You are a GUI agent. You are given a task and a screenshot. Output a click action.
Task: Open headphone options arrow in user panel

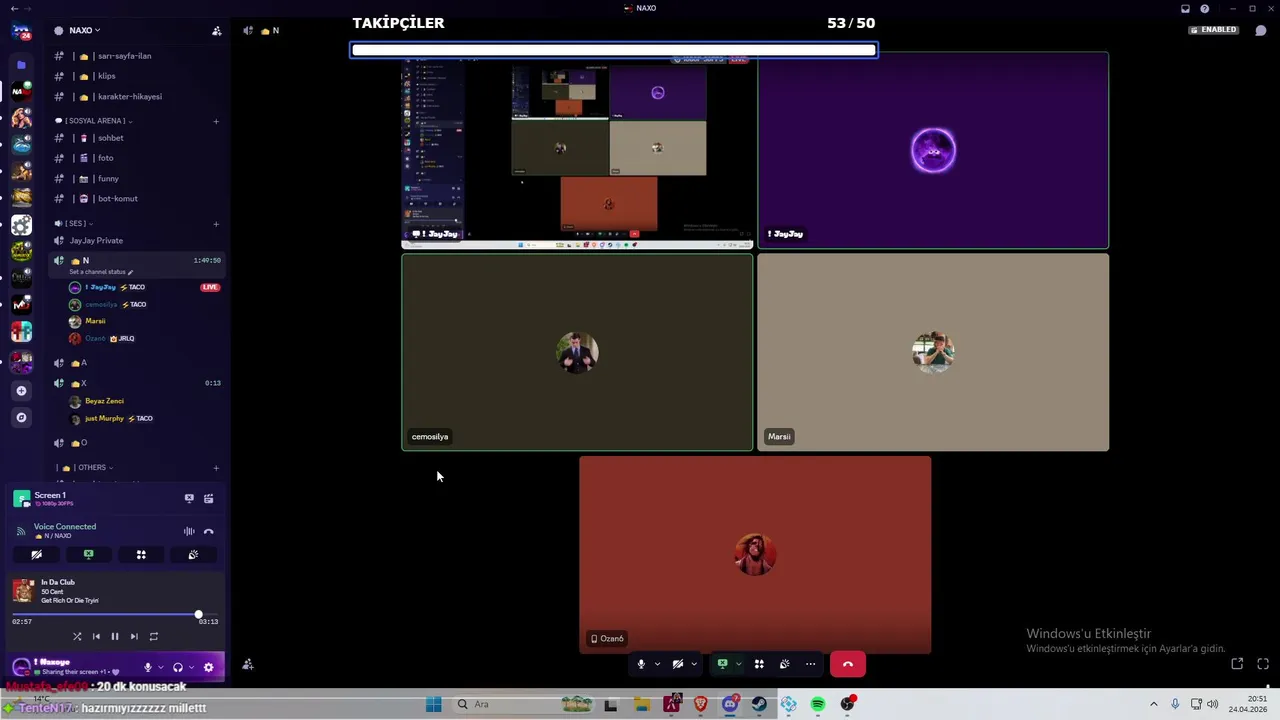(x=190, y=667)
